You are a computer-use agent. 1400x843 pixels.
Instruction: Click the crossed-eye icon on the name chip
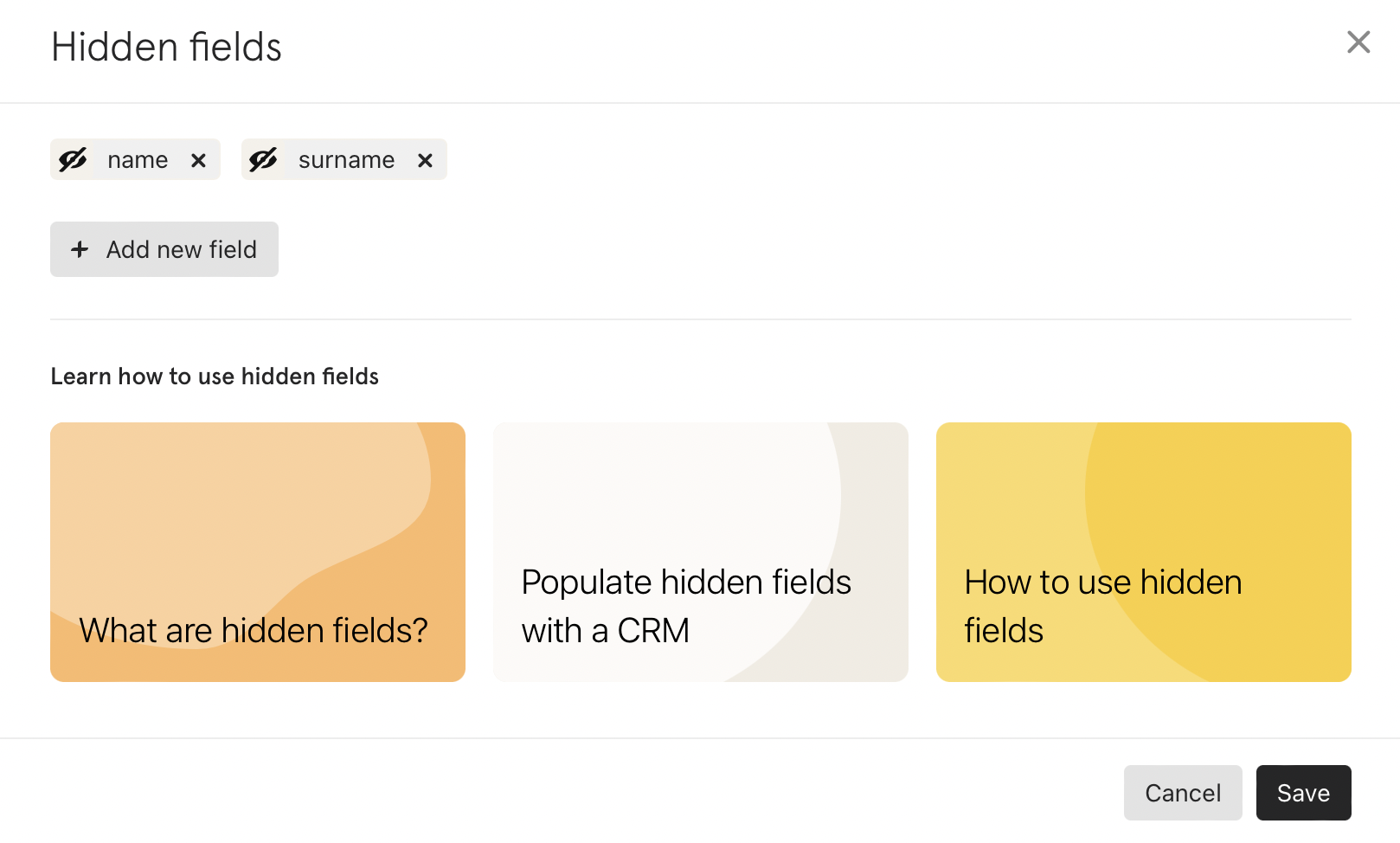pyautogui.click(x=73, y=159)
